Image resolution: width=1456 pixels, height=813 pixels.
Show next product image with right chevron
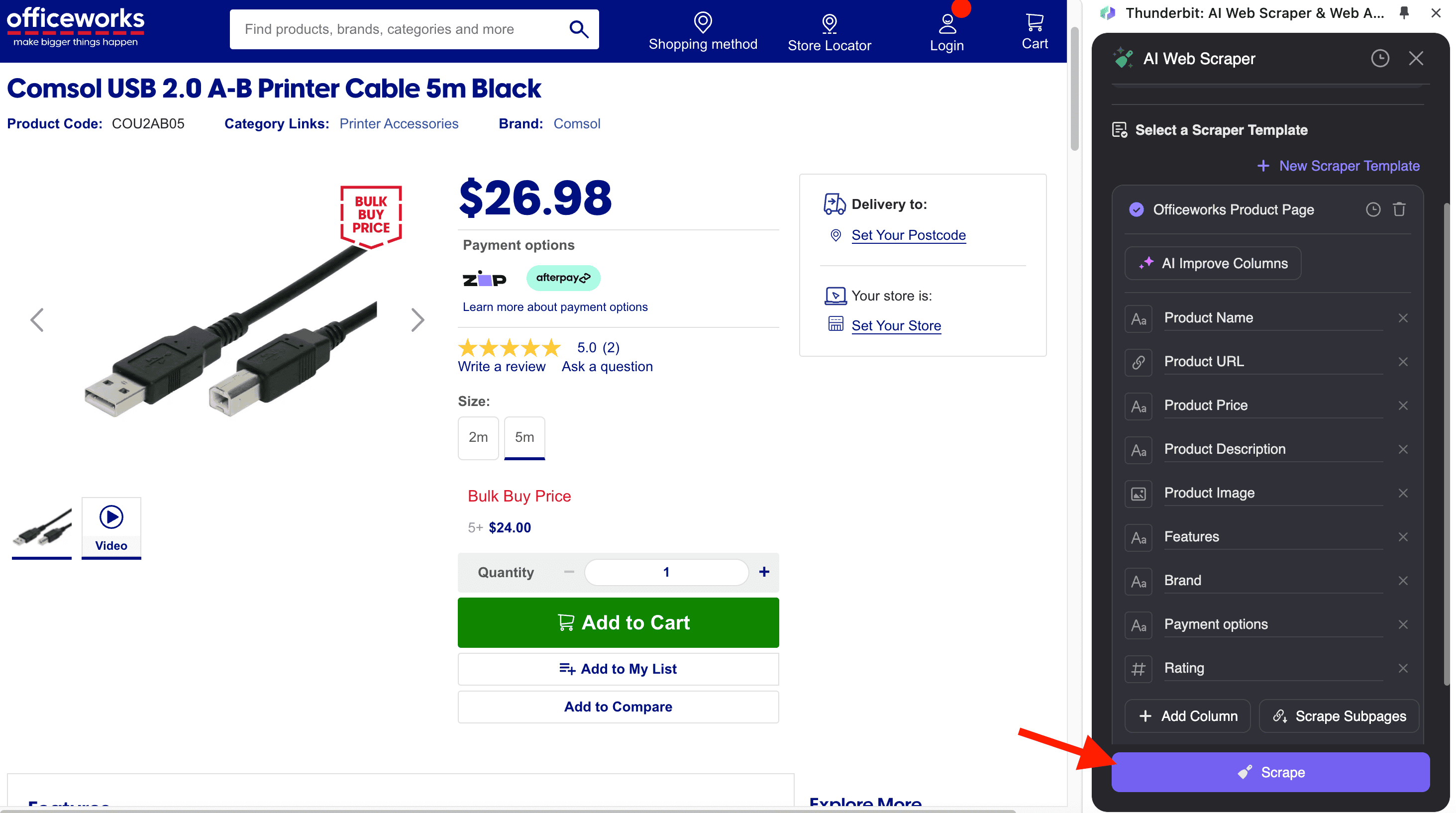point(417,320)
